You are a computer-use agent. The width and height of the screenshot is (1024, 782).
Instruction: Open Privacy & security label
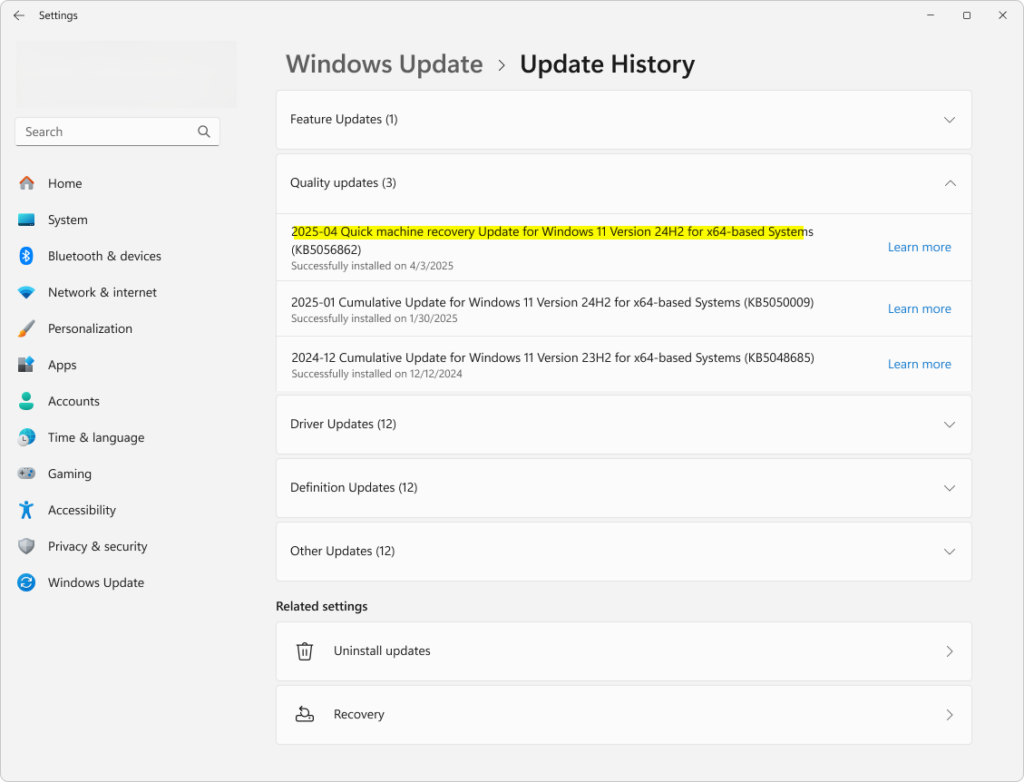click(x=97, y=547)
